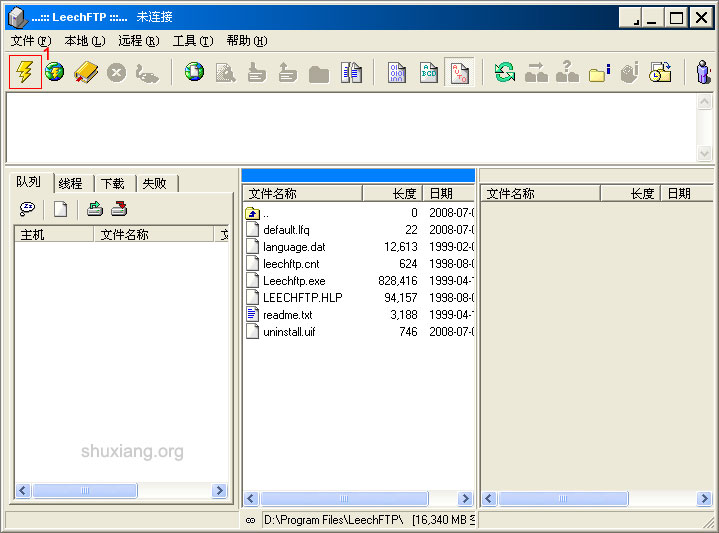Switch to the 下载 tab

pos(113,183)
